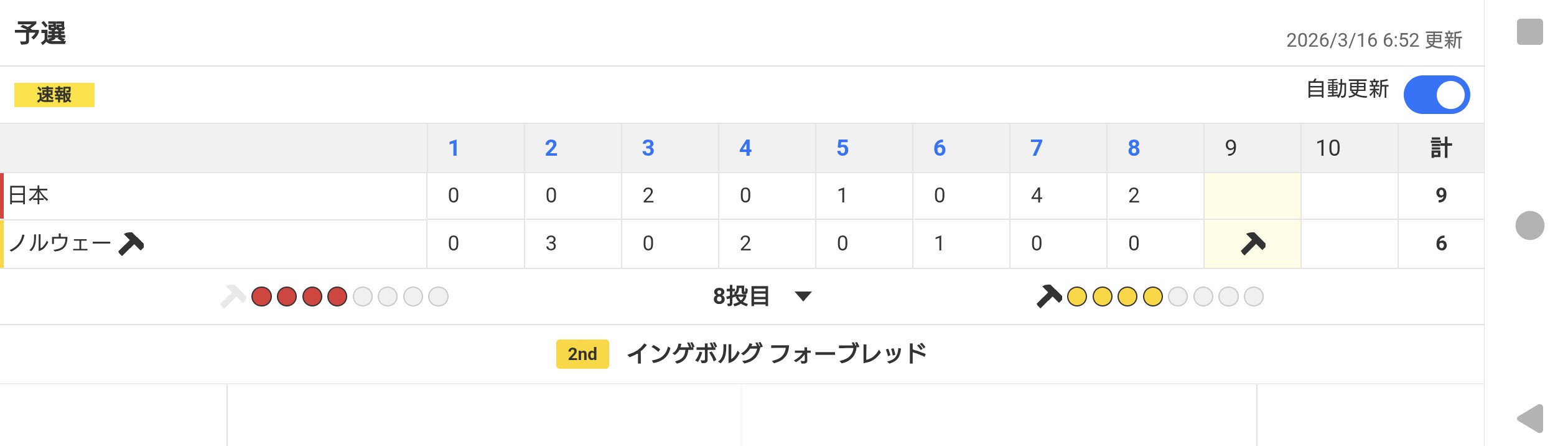
Task: Open end 3 from the scoreboard header
Action: coord(648,148)
